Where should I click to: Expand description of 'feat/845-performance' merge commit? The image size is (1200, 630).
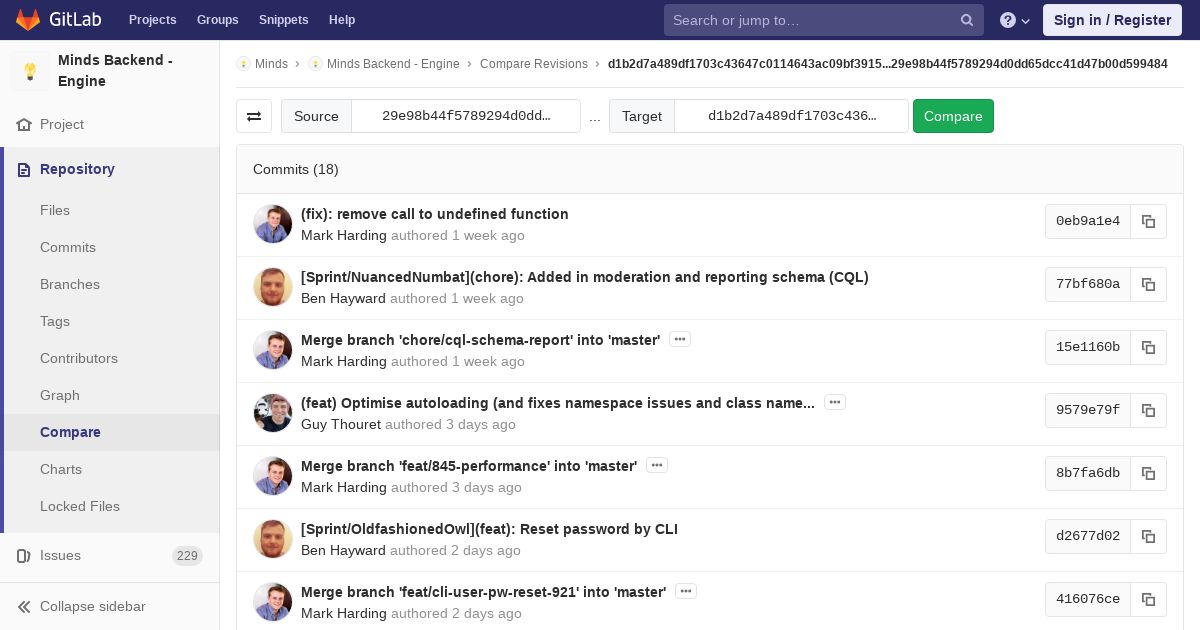(657, 466)
